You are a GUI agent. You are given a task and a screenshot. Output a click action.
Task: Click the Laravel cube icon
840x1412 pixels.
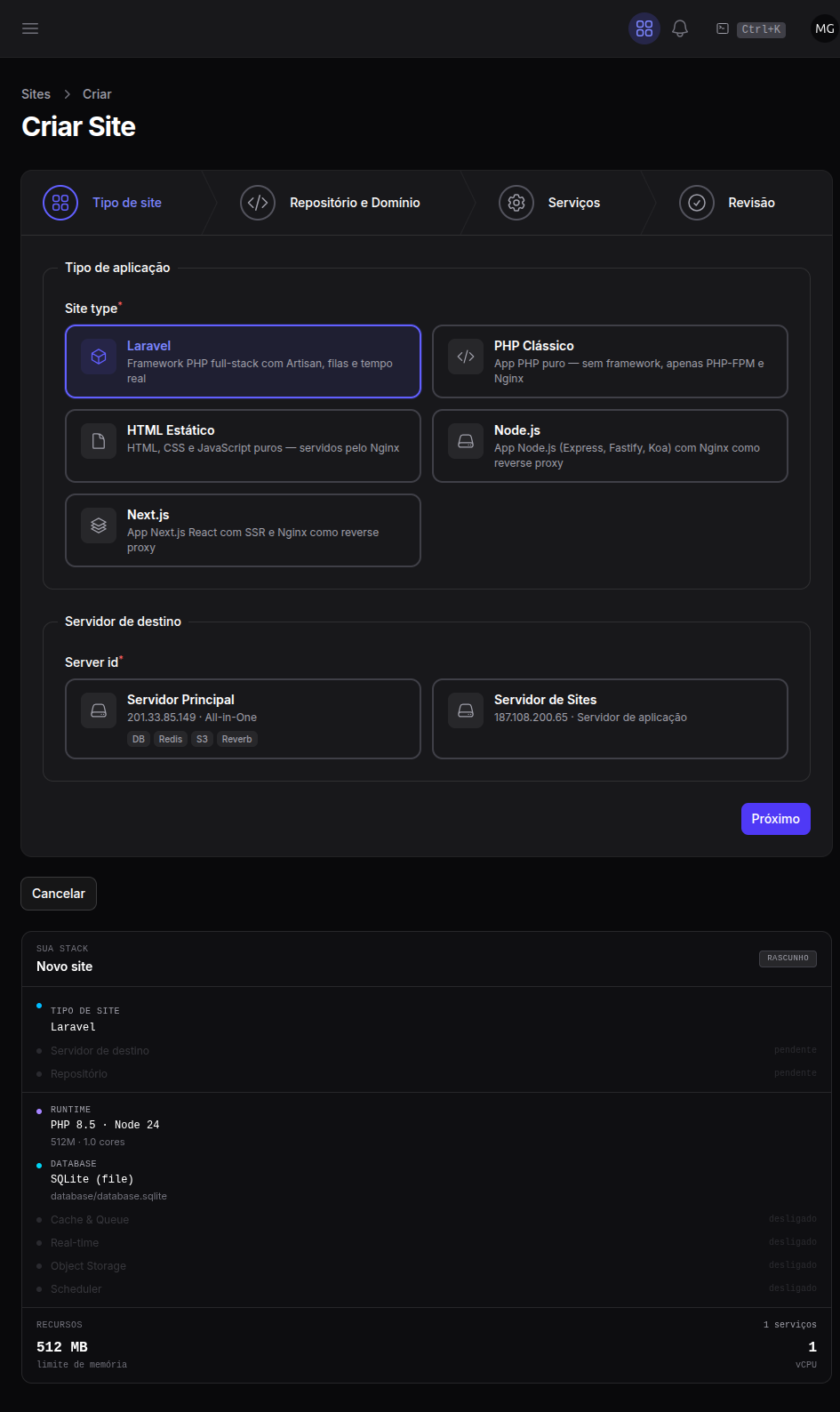(99, 357)
